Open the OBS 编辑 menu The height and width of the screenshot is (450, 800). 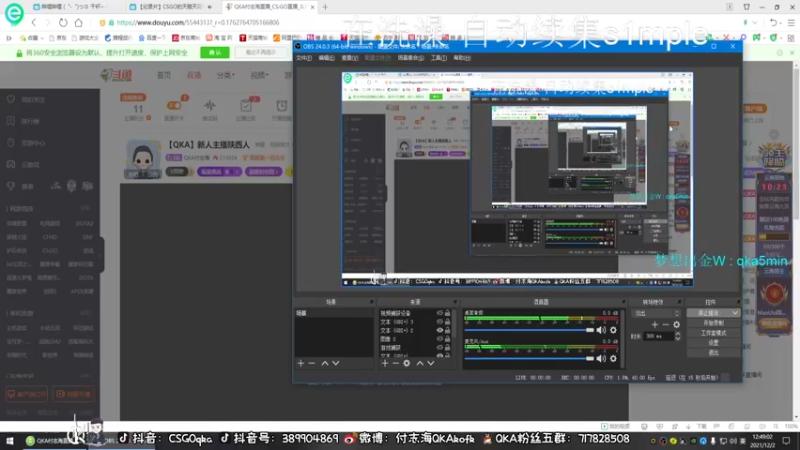[327, 58]
